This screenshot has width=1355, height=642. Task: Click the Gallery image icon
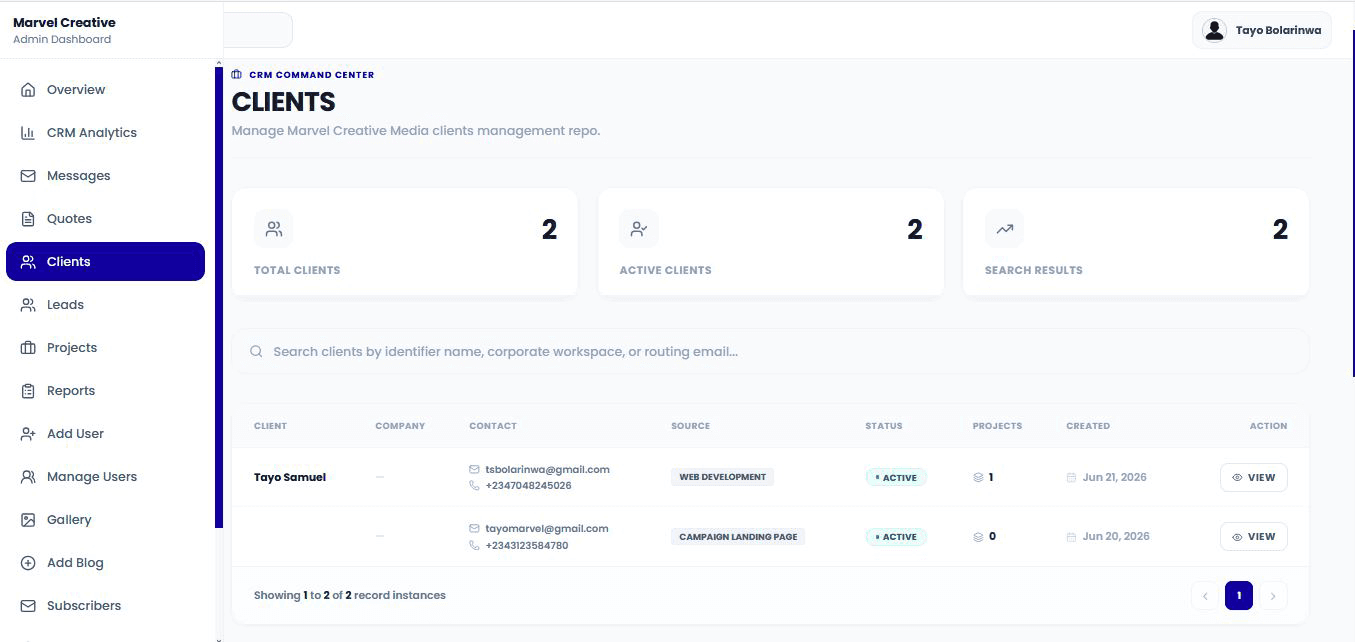click(x=28, y=520)
